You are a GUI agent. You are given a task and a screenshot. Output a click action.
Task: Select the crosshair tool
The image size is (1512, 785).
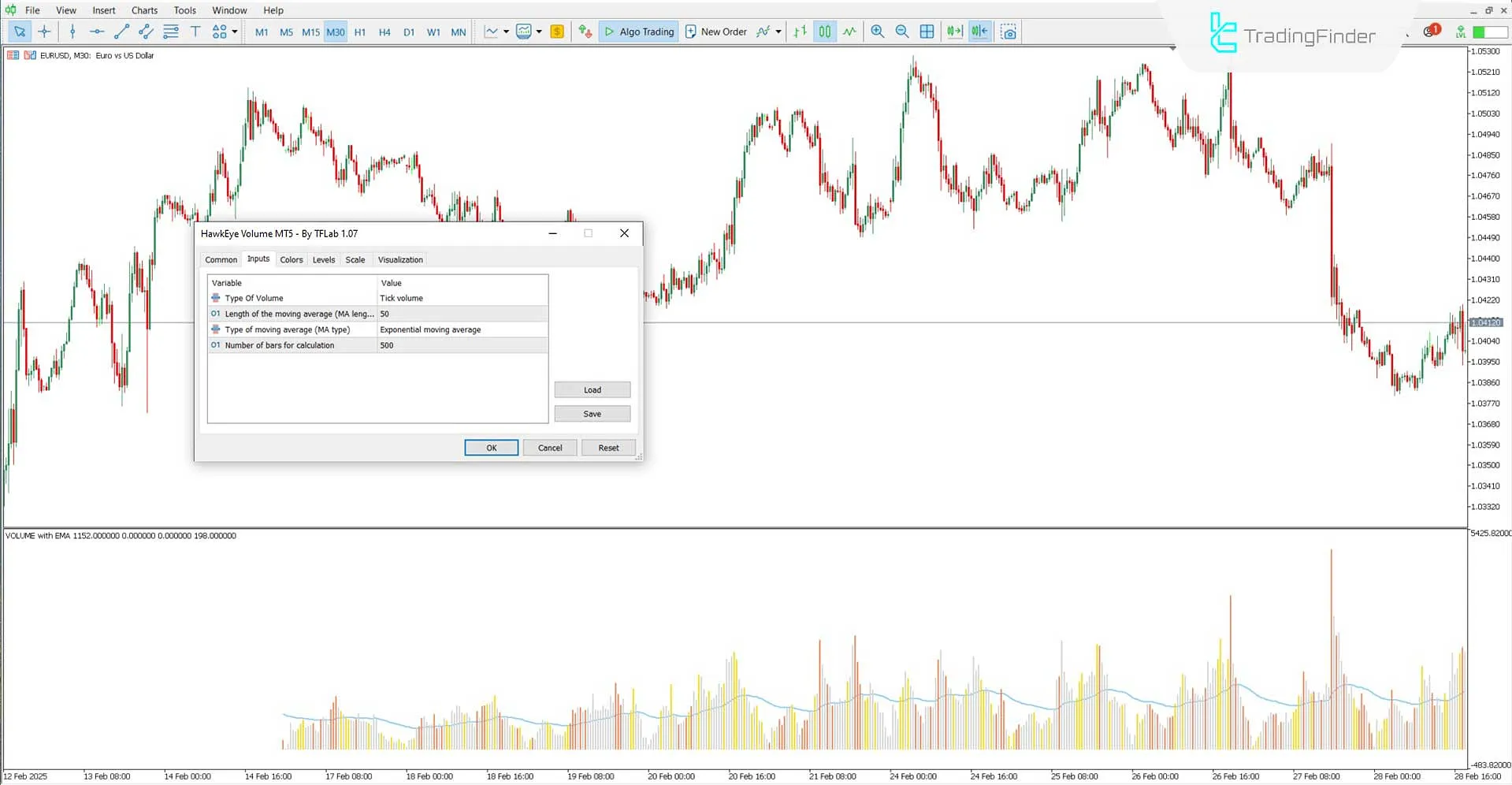45,32
